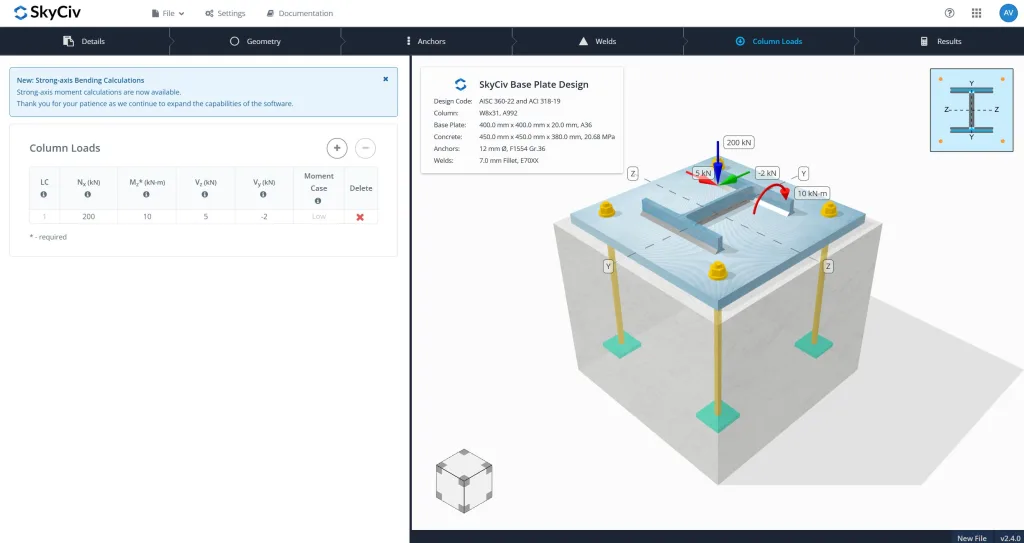Click the SkyCiv logo
Viewport: 1024px width, 543px height.
coord(47,12)
